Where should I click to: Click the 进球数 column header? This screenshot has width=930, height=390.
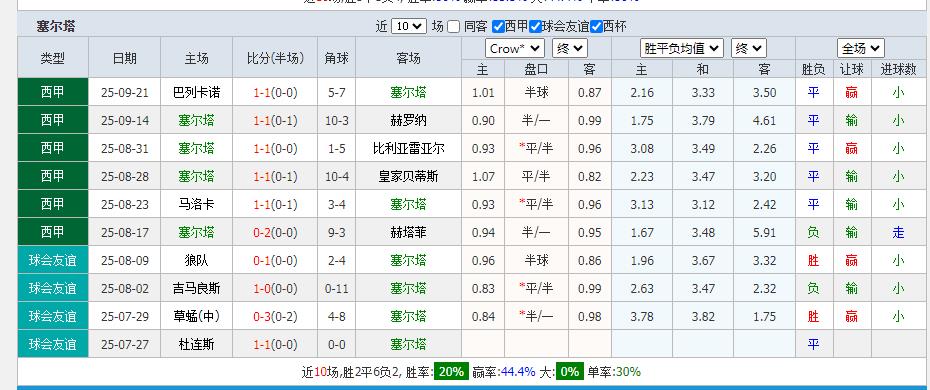point(898,69)
